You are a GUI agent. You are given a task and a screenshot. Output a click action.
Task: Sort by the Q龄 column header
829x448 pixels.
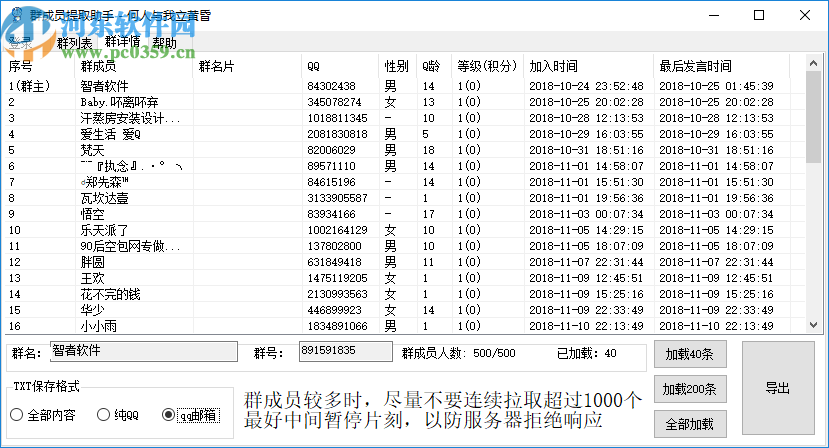coord(434,66)
